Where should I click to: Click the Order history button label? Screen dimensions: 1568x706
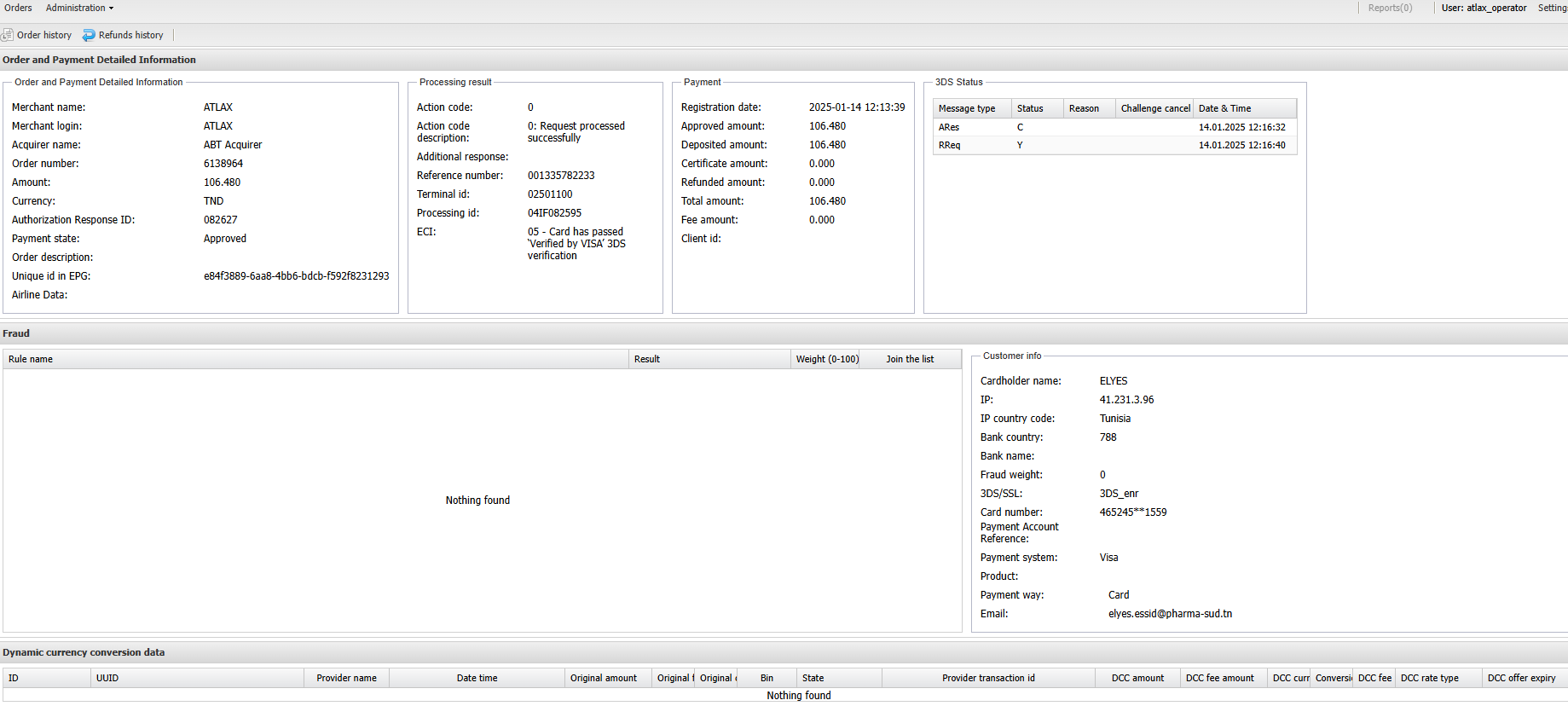pos(44,35)
